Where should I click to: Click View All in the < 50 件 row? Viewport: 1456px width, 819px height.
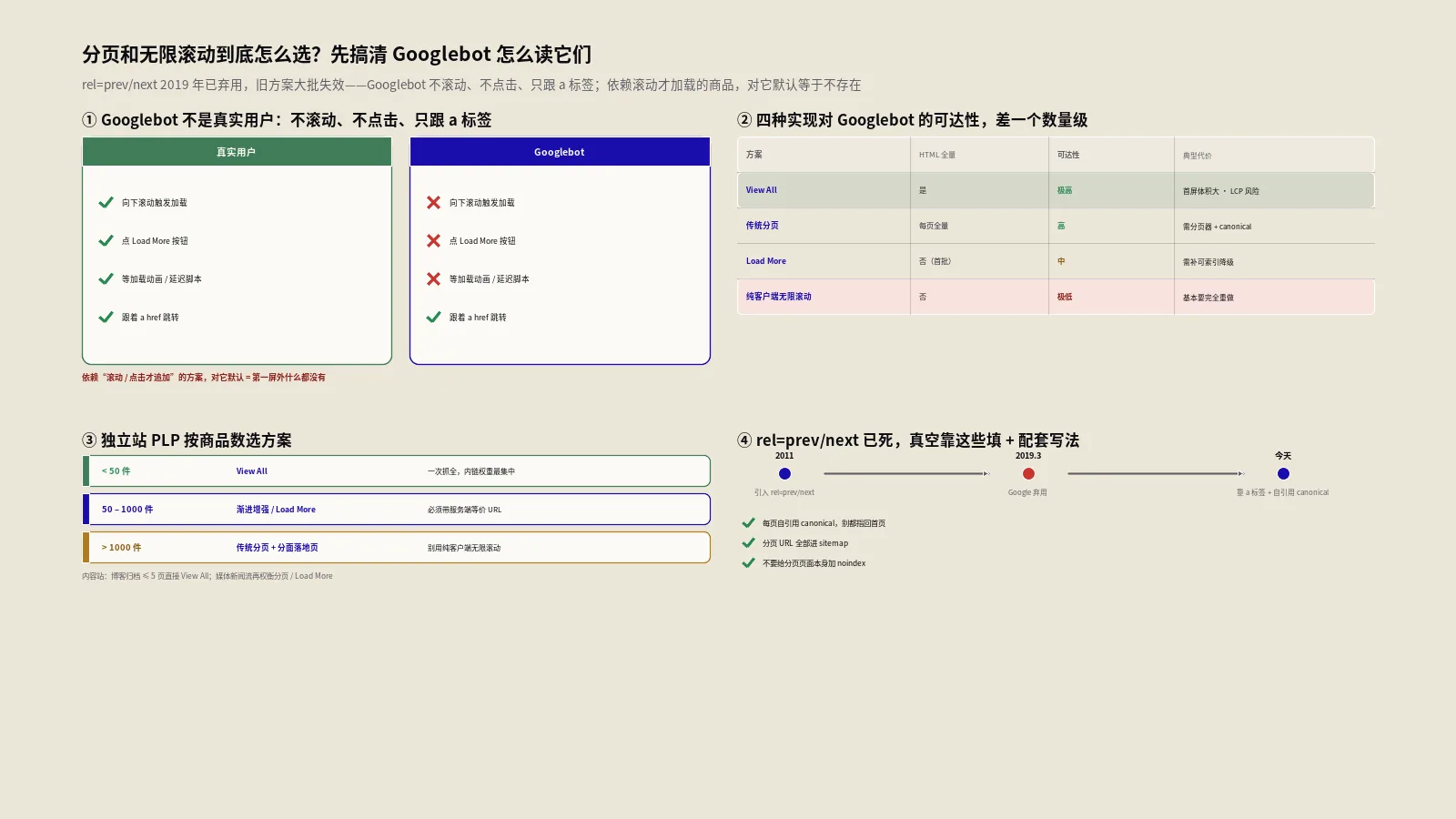[x=251, y=471]
